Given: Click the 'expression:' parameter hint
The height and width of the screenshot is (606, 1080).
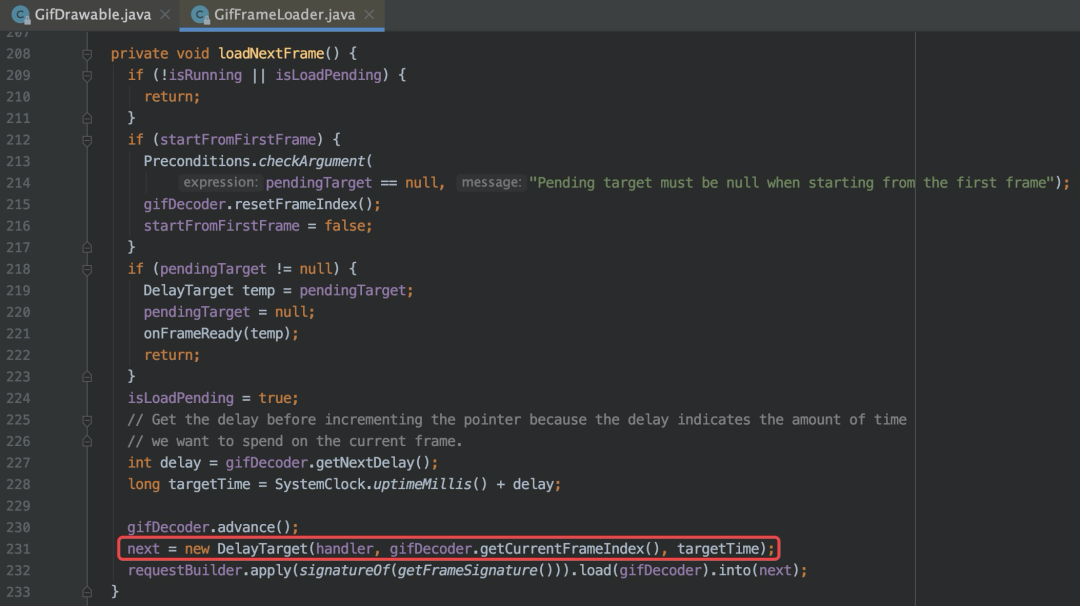Looking at the screenshot, I should coord(220,182).
